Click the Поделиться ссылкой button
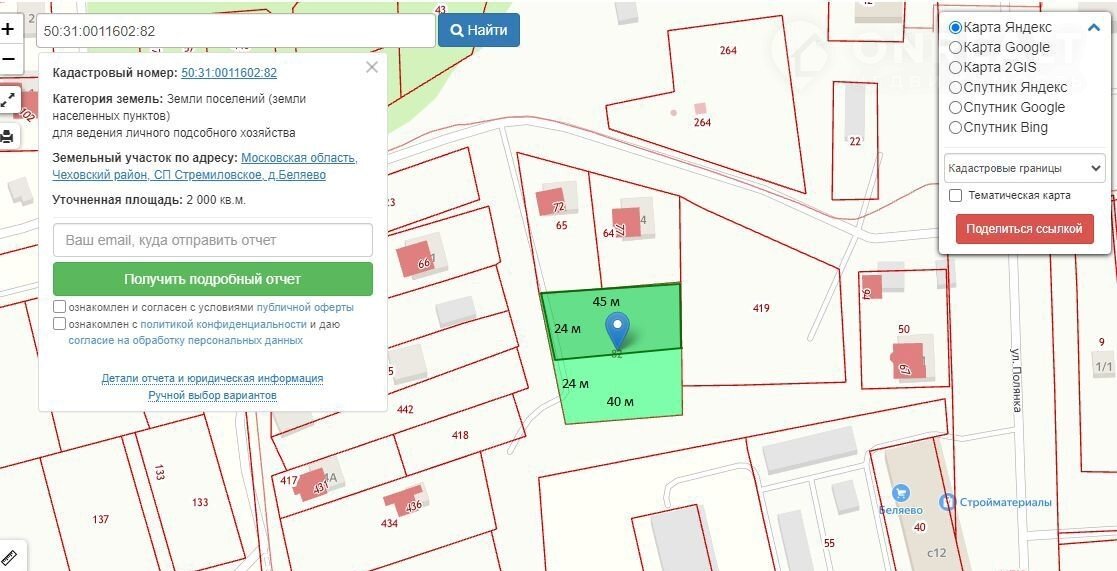This screenshot has height=571, width=1117. coord(1024,228)
